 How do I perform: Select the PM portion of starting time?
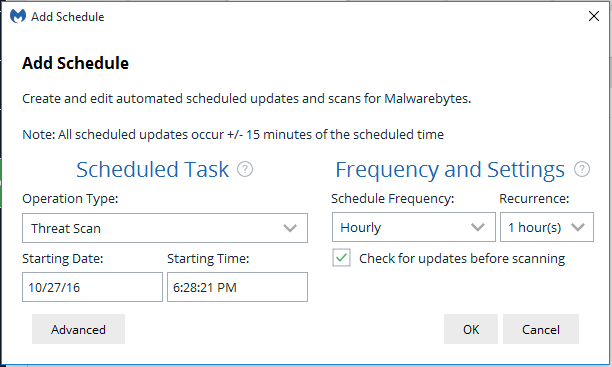(227, 287)
